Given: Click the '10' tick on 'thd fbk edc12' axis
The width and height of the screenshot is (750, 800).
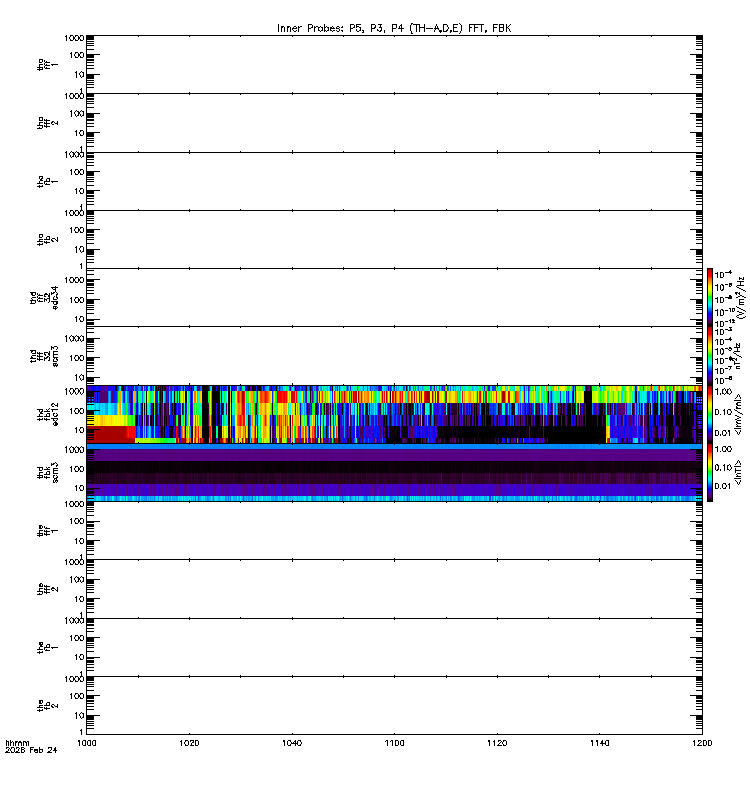Looking at the screenshot, I should tap(79, 430).
